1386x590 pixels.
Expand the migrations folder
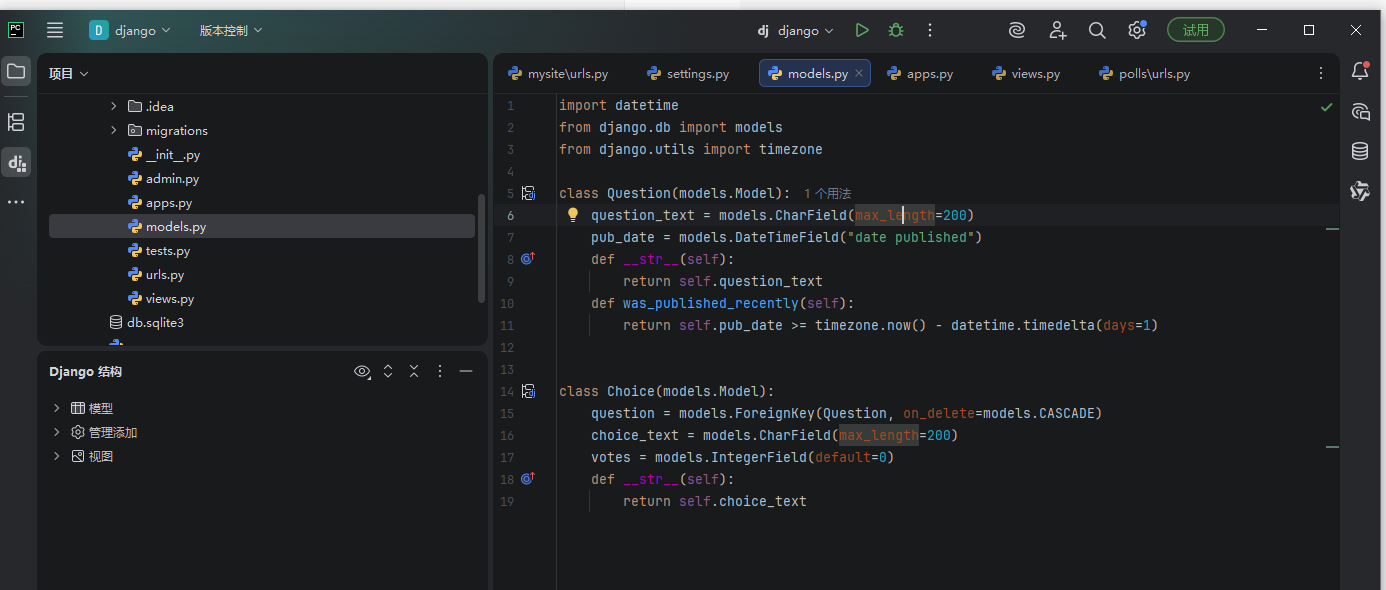(113, 130)
